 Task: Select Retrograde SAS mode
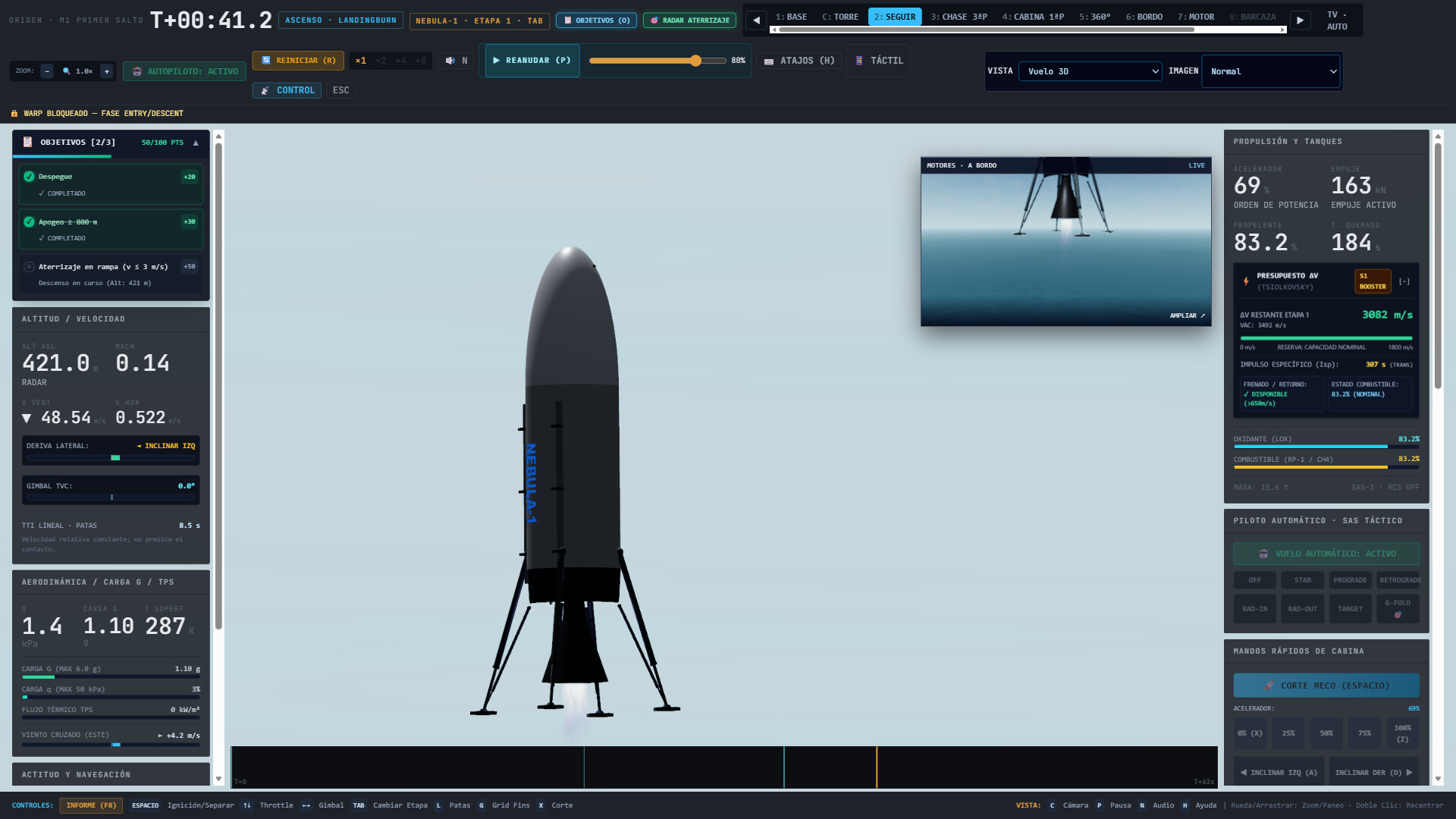(x=1400, y=580)
